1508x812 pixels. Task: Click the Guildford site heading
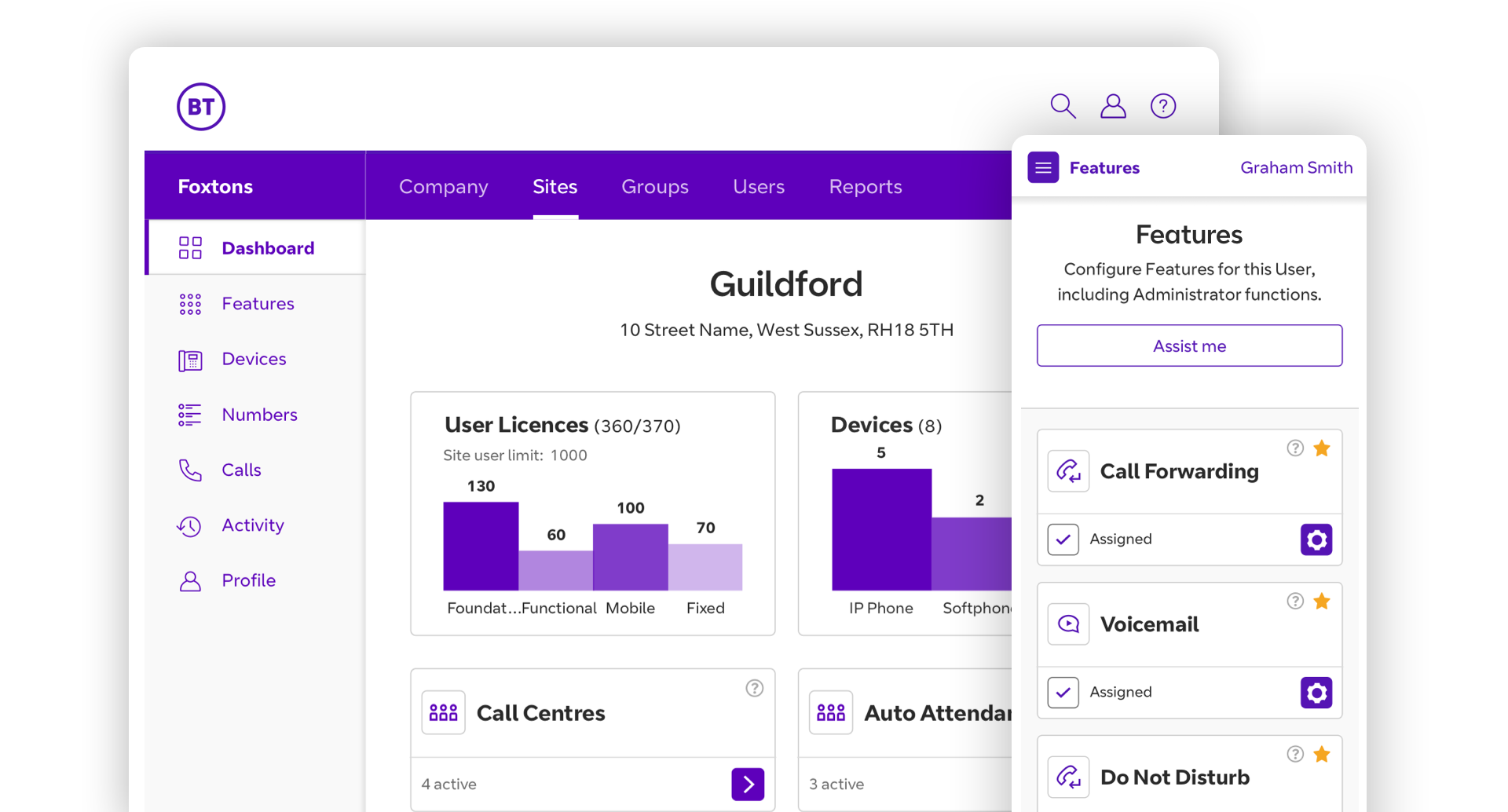pyautogui.click(x=786, y=283)
